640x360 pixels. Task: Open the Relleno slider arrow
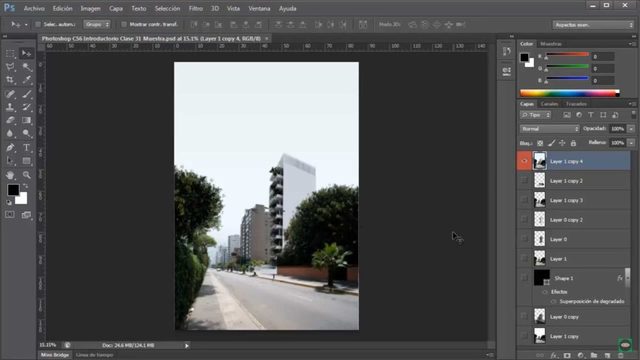(x=631, y=143)
